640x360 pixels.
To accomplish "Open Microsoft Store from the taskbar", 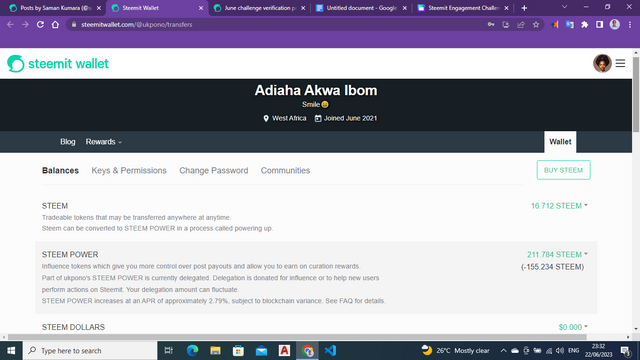I will (x=238, y=351).
